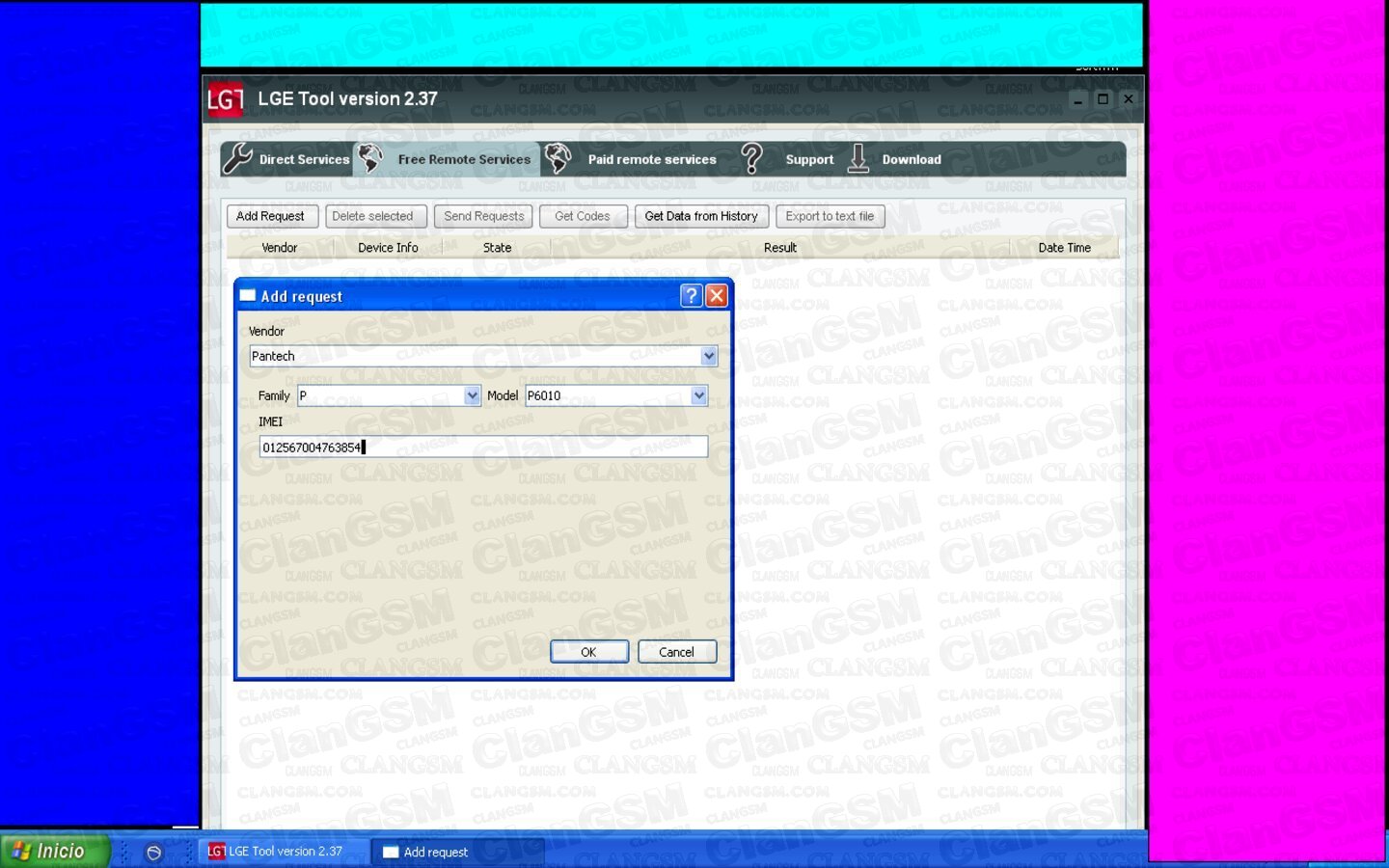
Task: Sort by State column header
Action: [x=497, y=248]
